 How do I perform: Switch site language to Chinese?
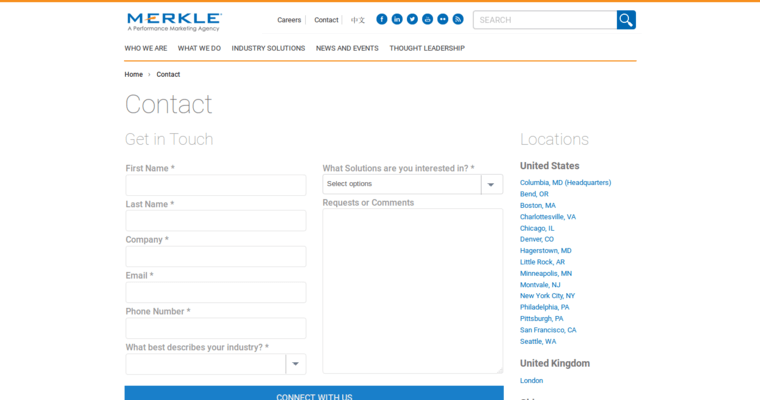pyautogui.click(x=358, y=20)
